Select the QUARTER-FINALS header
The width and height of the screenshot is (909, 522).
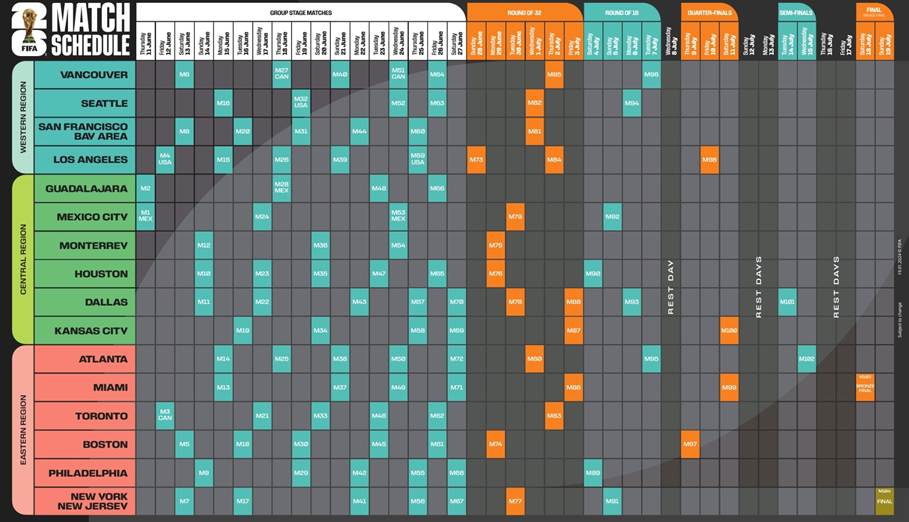point(710,12)
